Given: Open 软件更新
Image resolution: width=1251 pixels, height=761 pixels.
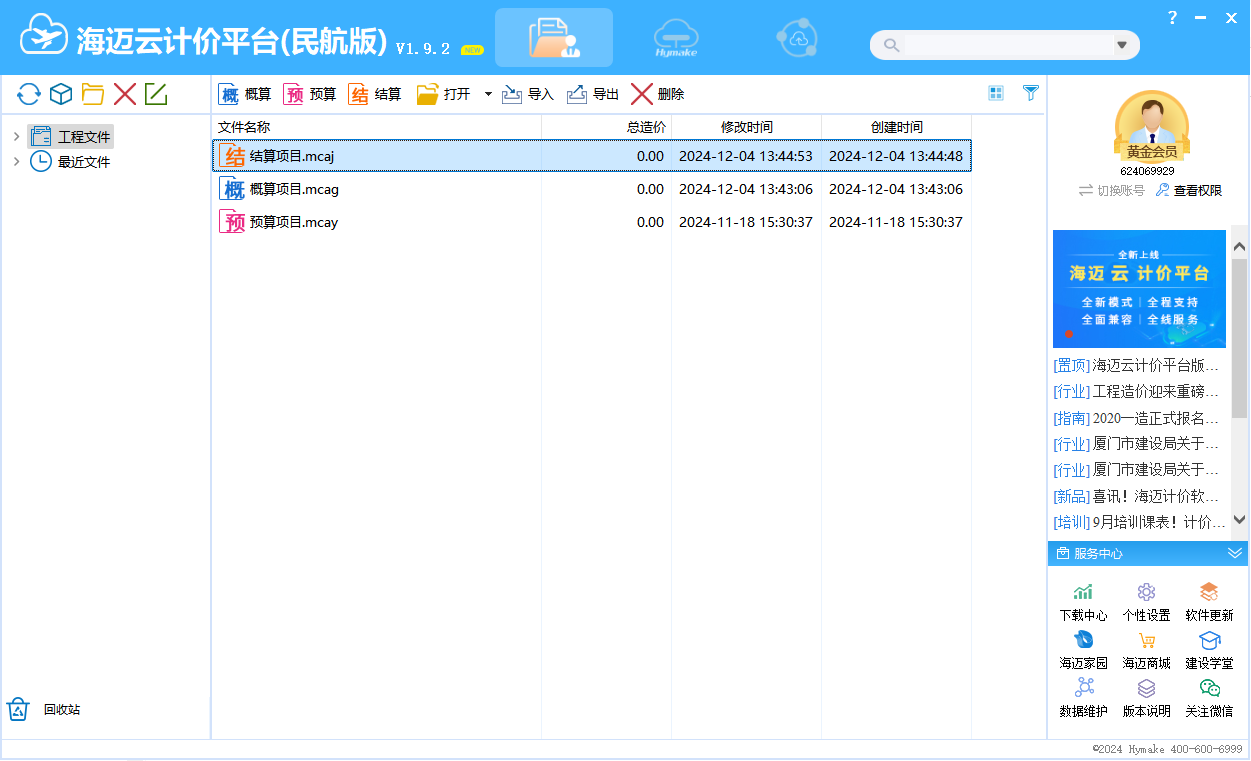Looking at the screenshot, I should [x=1209, y=603].
